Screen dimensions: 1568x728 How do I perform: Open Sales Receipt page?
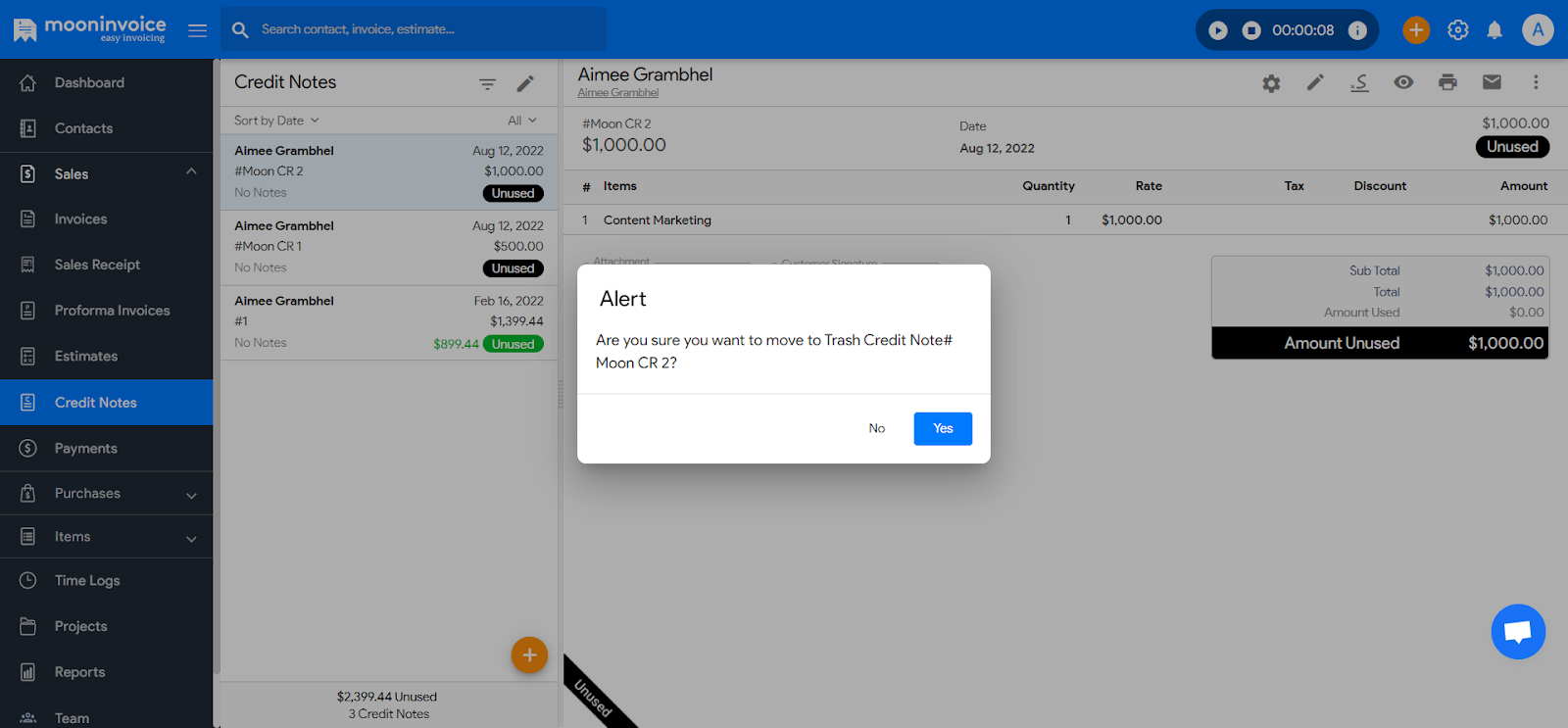tap(106, 265)
